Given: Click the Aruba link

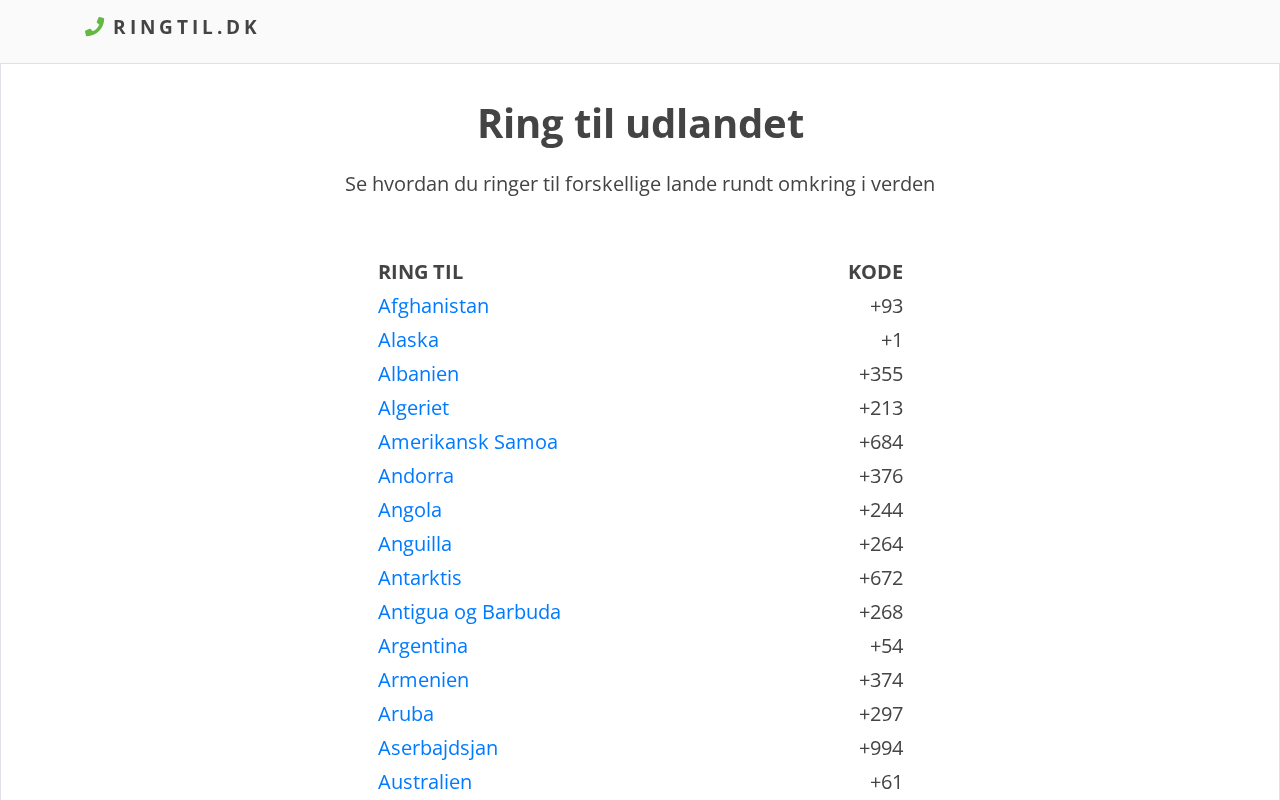Looking at the screenshot, I should (405, 714).
